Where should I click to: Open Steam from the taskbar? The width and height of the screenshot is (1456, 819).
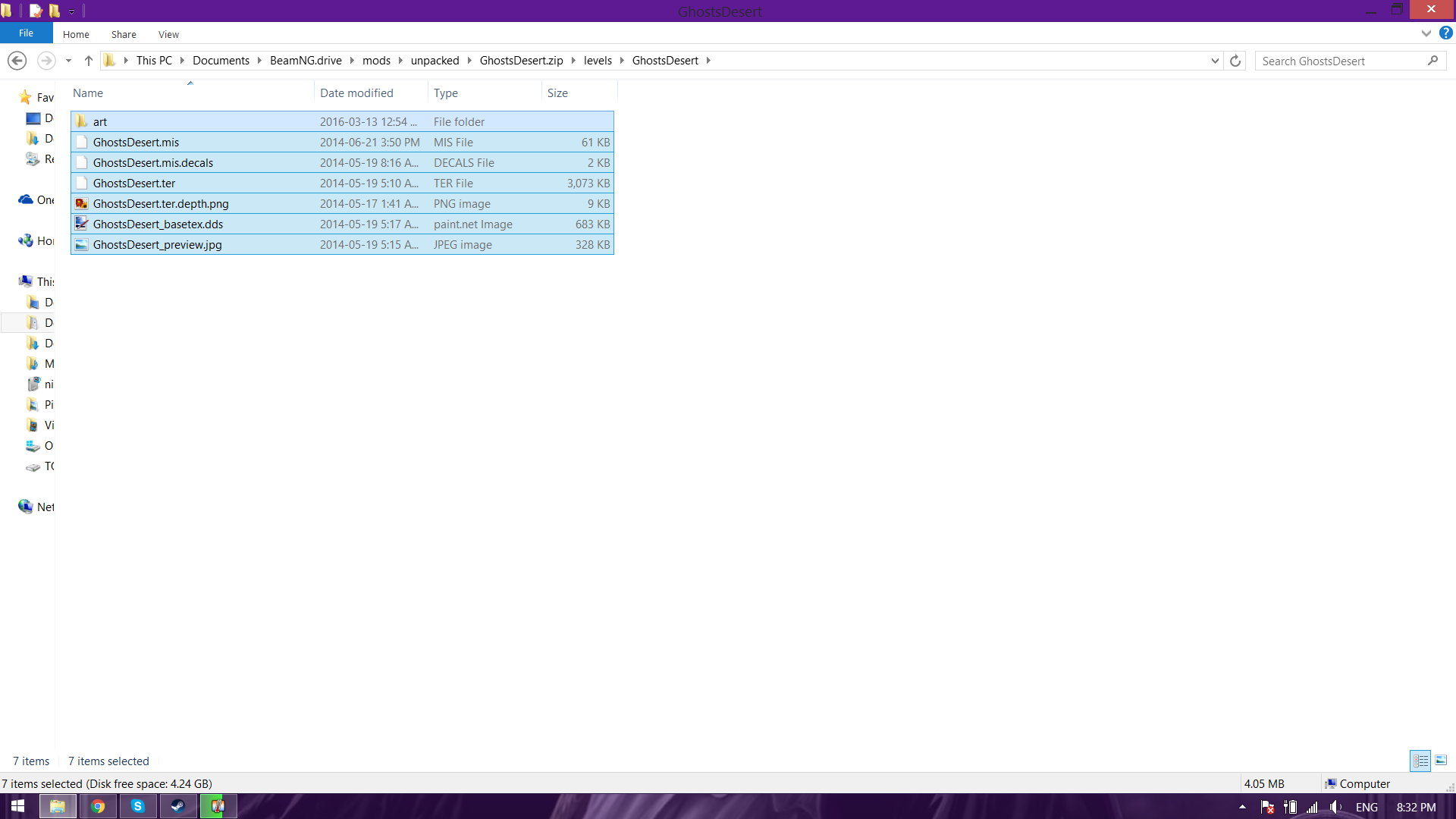pos(178,806)
